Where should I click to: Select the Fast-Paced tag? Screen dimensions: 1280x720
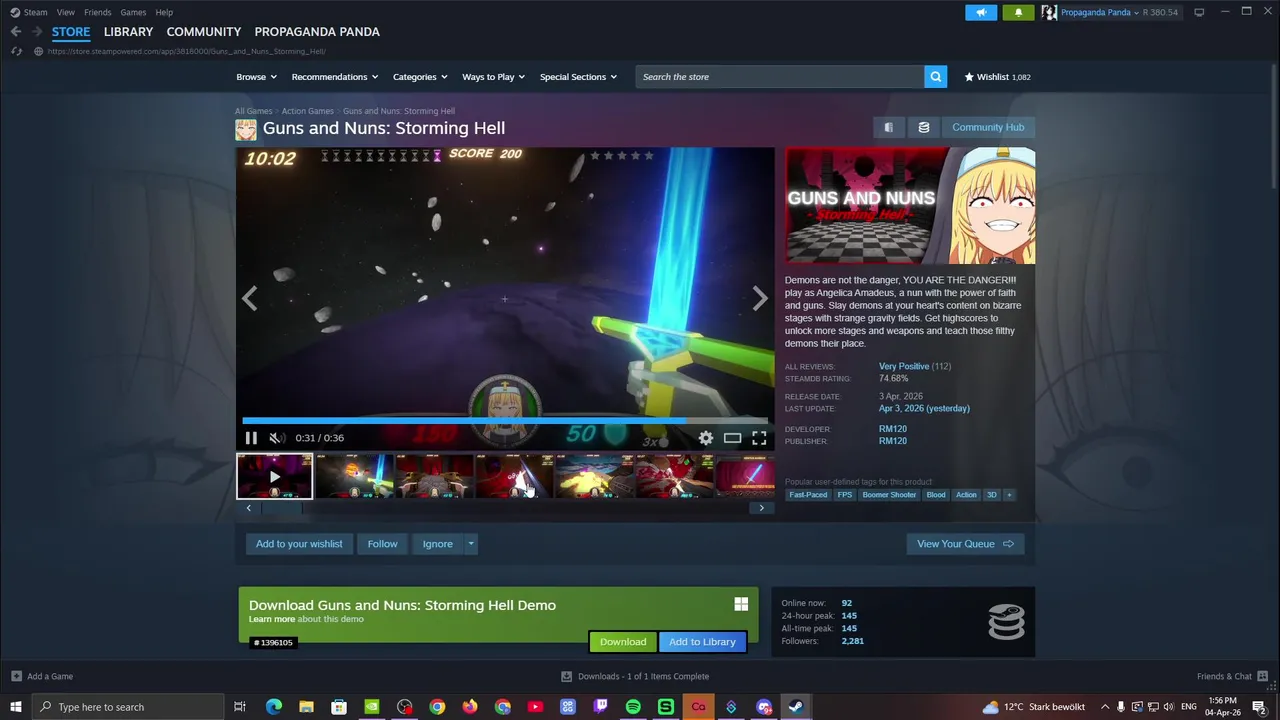click(808, 495)
